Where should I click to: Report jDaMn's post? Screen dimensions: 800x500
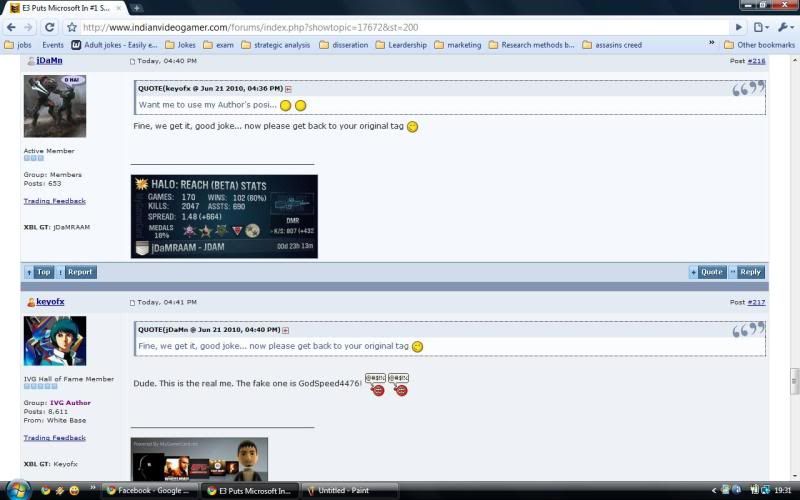77,272
